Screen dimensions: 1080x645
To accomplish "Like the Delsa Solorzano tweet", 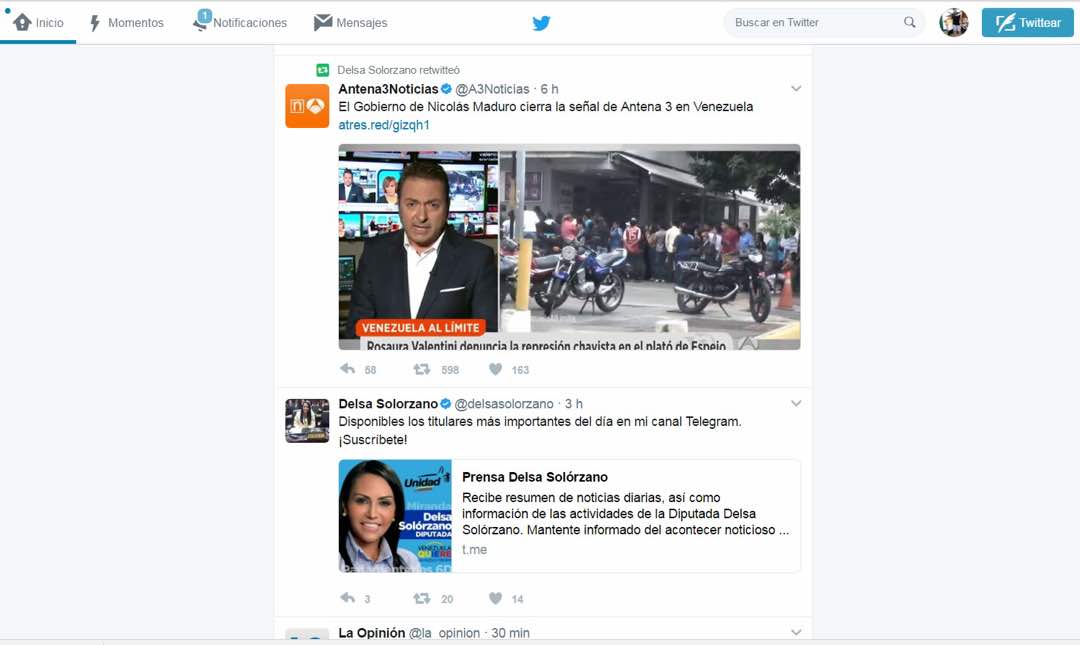I will point(495,598).
